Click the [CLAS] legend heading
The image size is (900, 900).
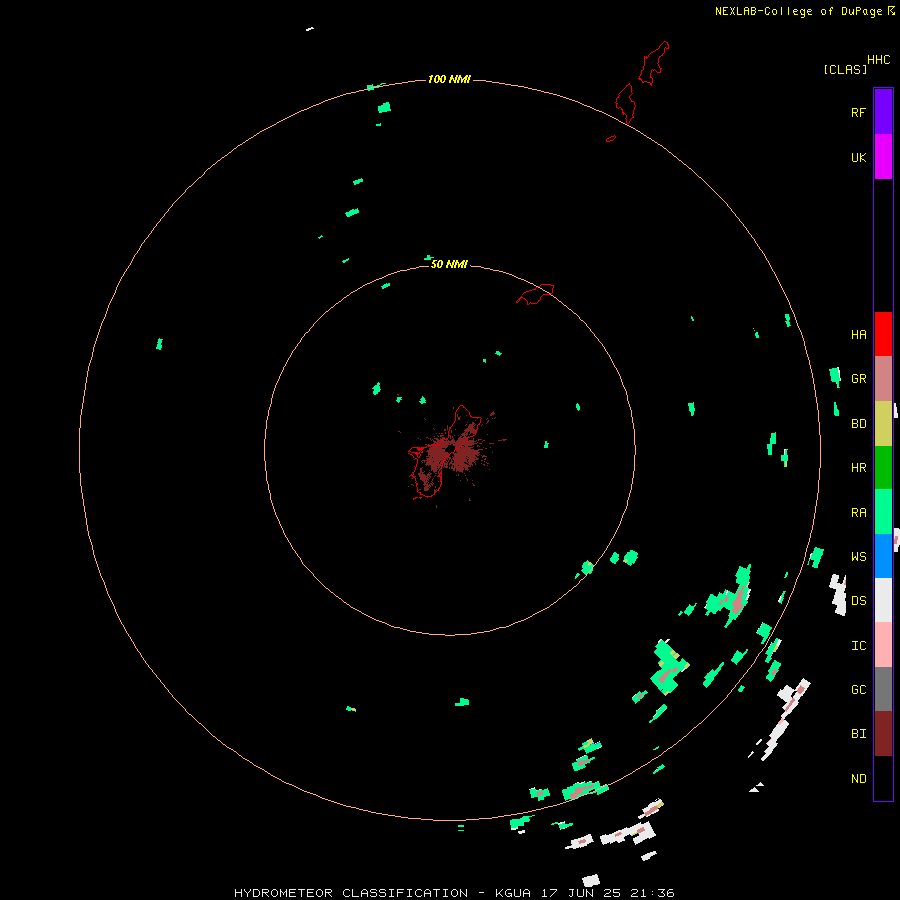[845, 69]
